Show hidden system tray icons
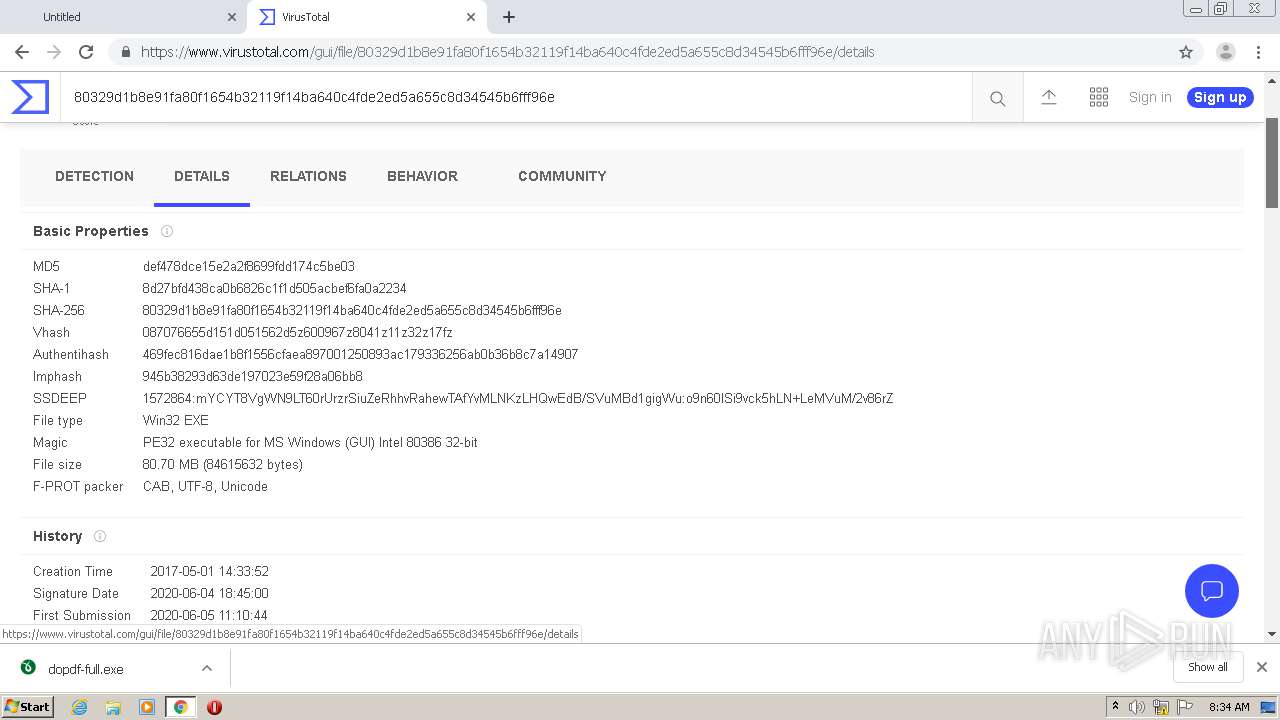The width and height of the screenshot is (1280, 720). click(1115, 706)
